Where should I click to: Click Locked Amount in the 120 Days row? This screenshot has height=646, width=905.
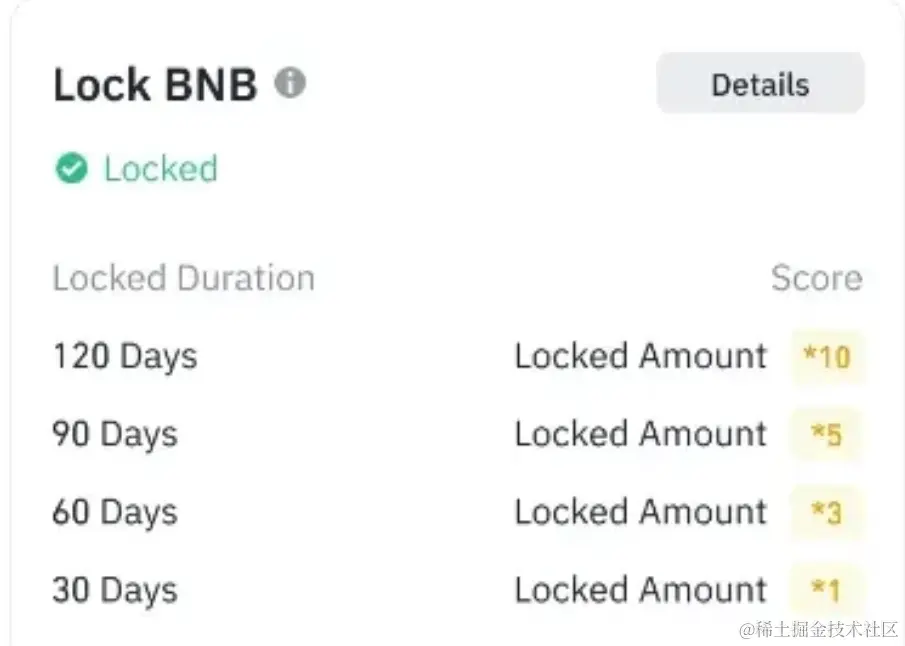[x=641, y=357]
